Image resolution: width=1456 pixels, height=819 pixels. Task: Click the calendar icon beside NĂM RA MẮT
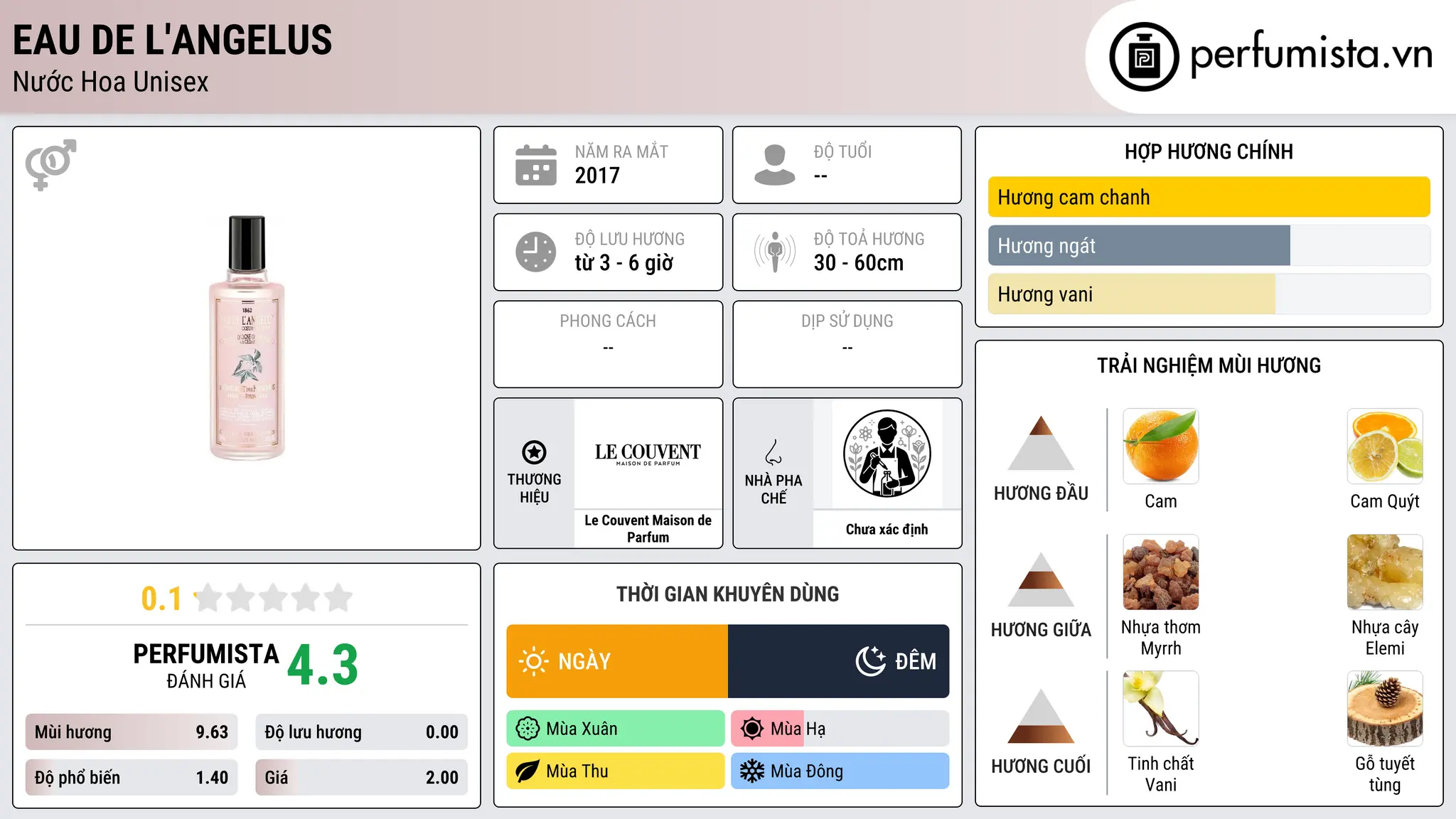pos(536,165)
